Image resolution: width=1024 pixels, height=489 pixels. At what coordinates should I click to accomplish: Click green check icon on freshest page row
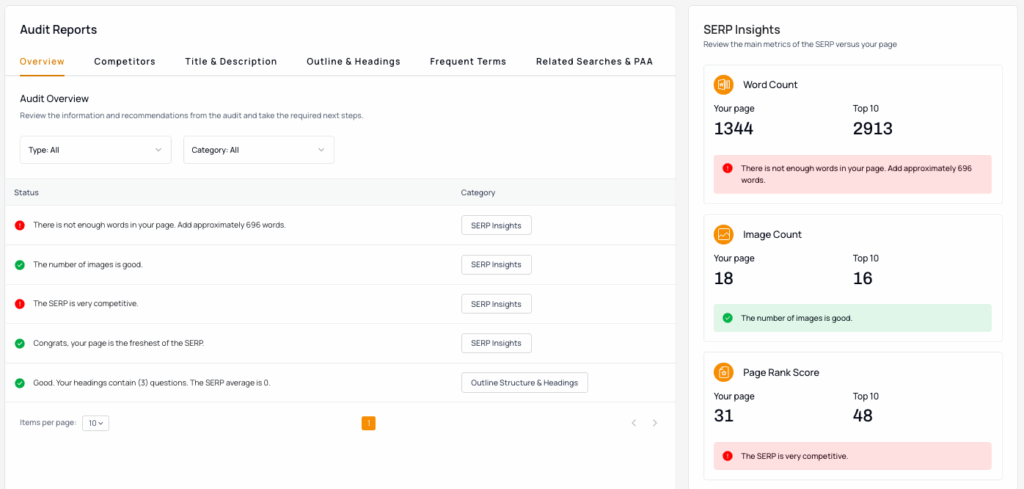pyautogui.click(x=20, y=343)
